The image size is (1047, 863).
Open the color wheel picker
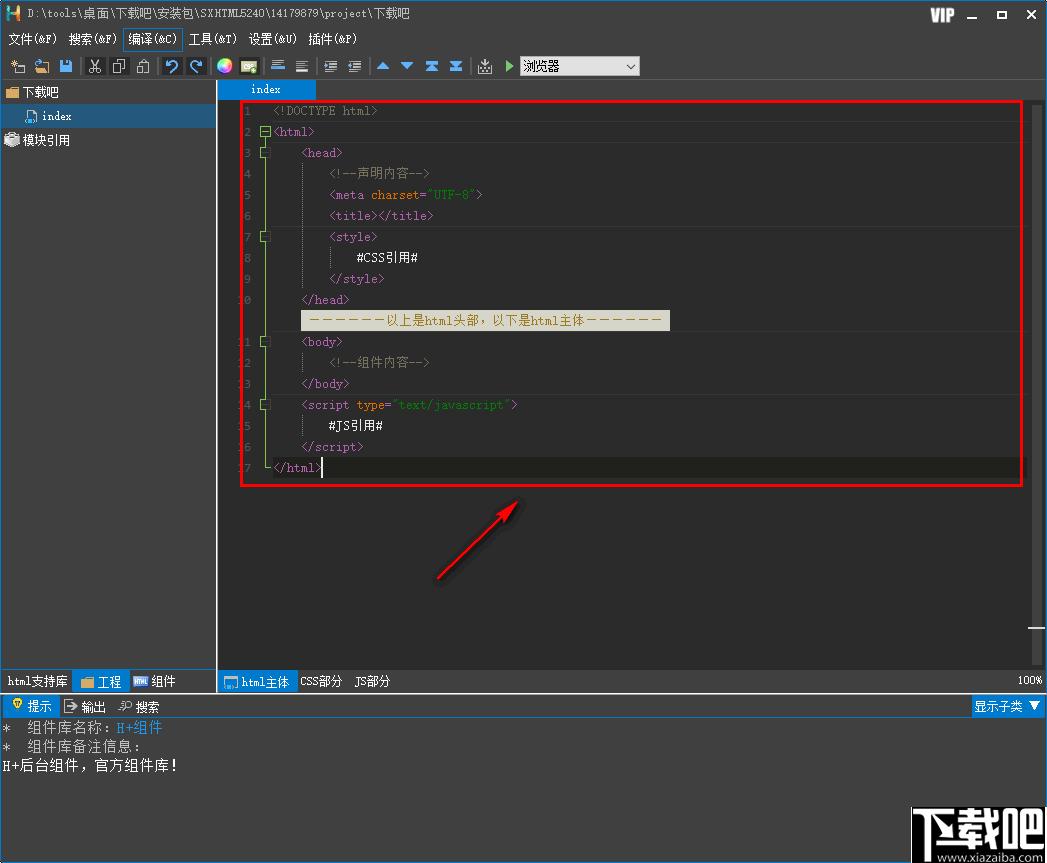pyautogui.click(x=224, y=66)
